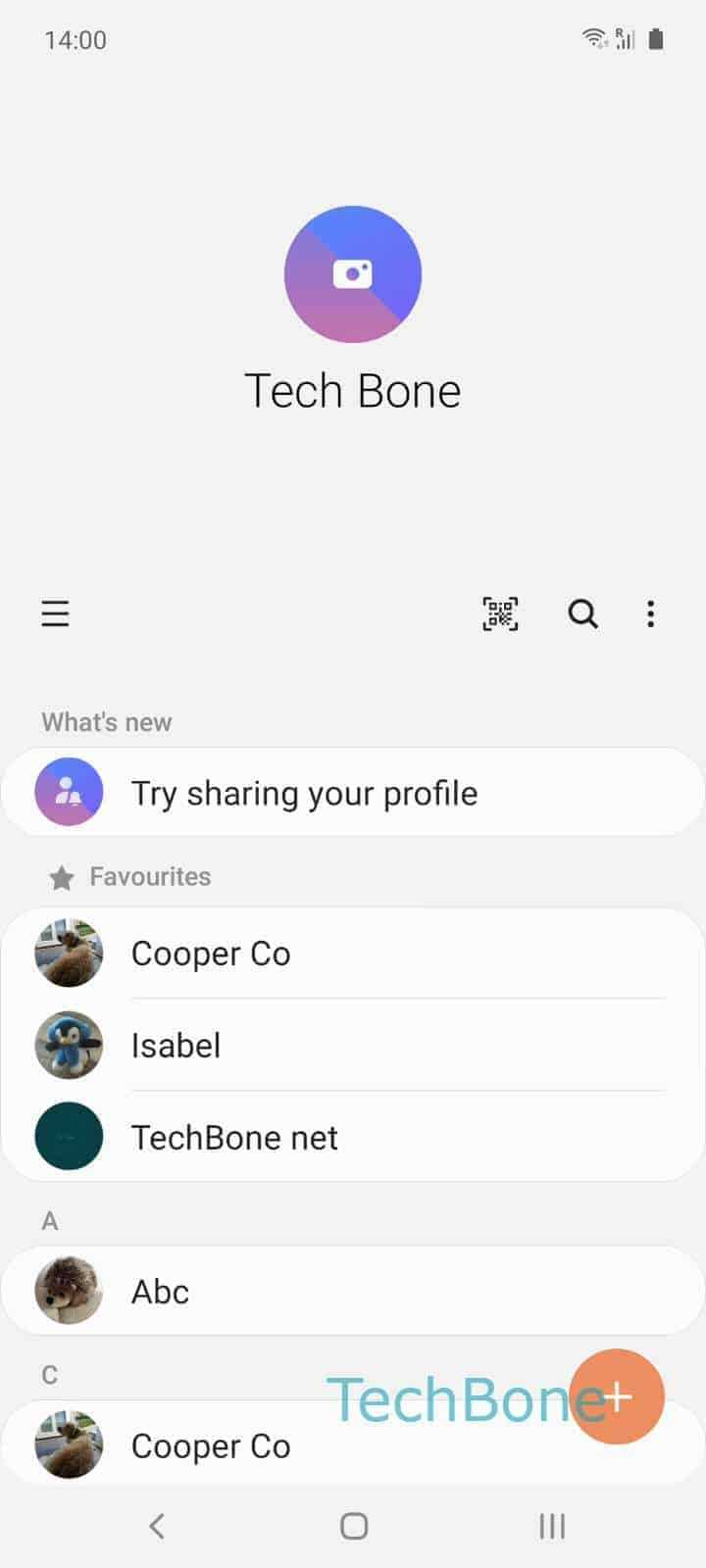Select TechBone net contact

tap(353, 1137)
